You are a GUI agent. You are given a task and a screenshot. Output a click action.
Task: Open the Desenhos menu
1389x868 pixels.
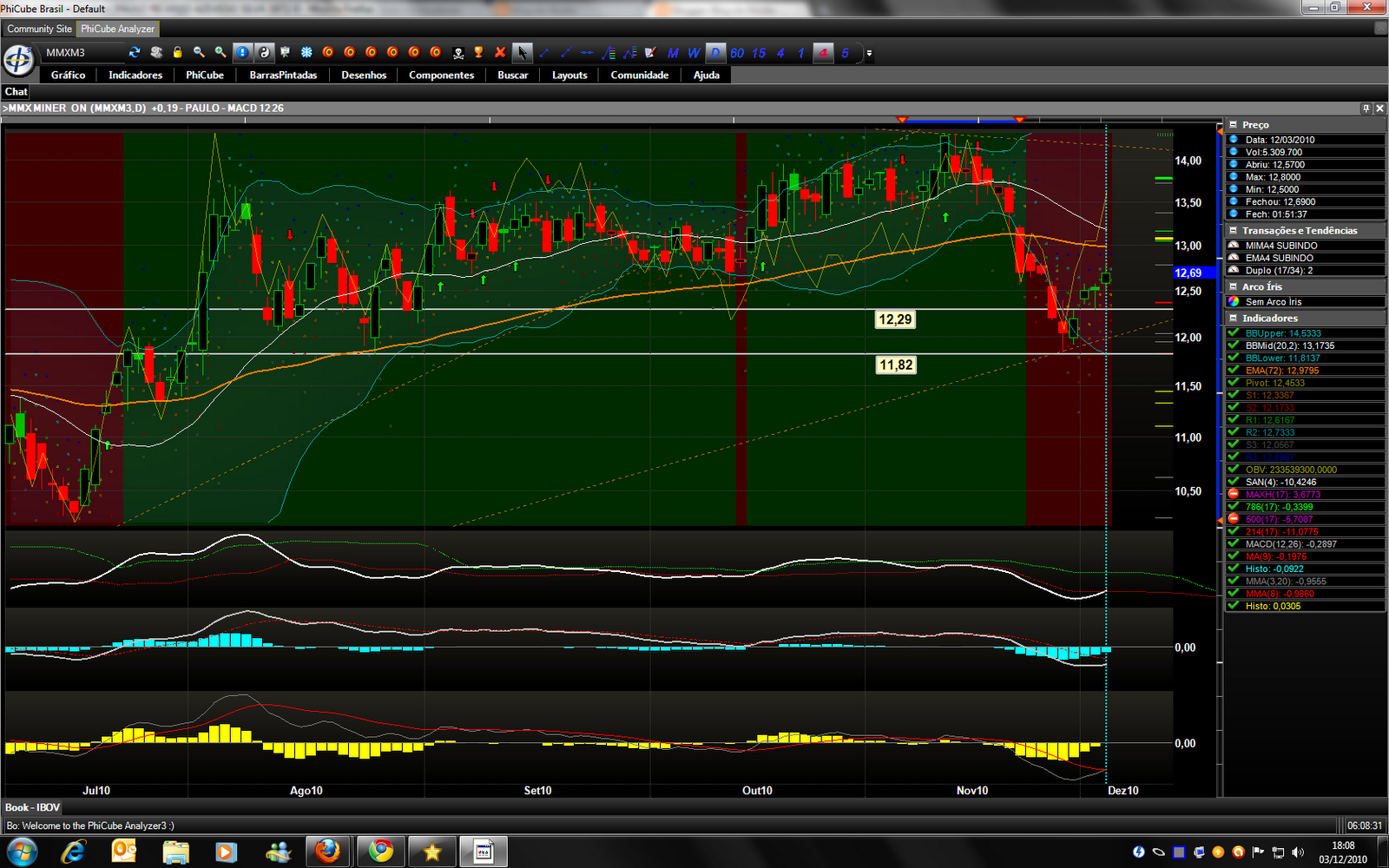pyautogui.click(x=364, y=76)
